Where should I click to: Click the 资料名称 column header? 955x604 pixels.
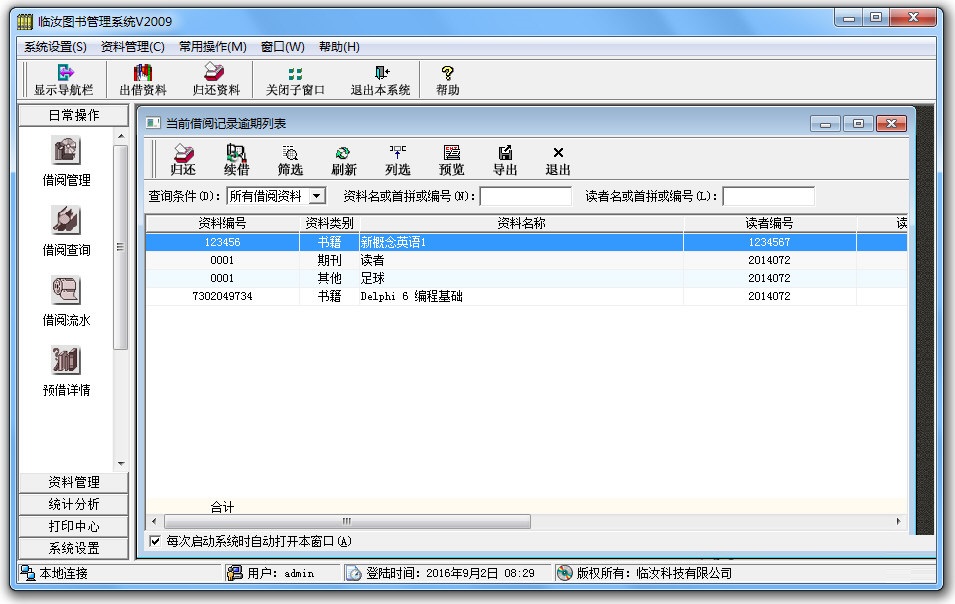point(521,223)
